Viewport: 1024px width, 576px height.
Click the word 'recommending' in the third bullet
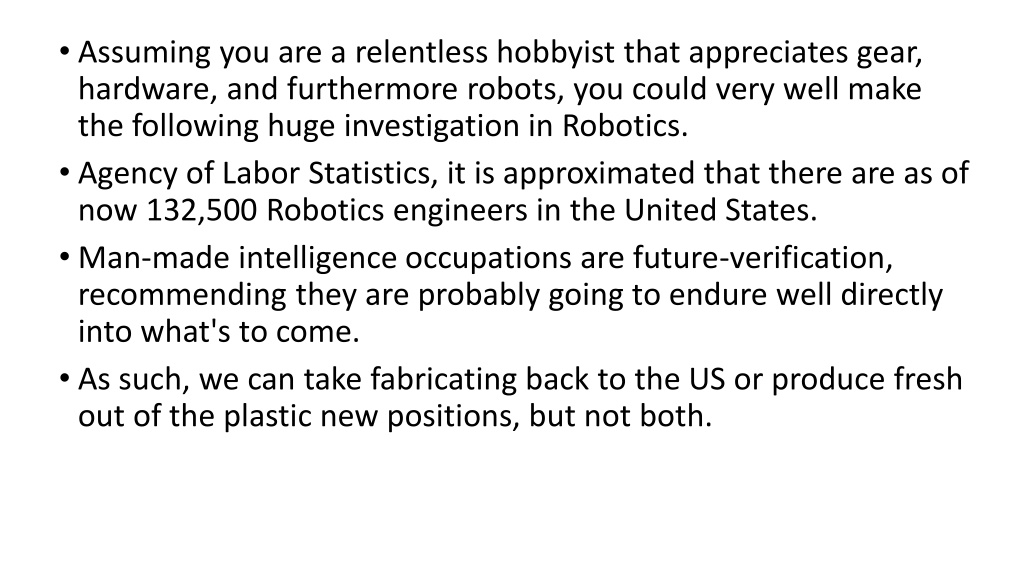point(182,296)
